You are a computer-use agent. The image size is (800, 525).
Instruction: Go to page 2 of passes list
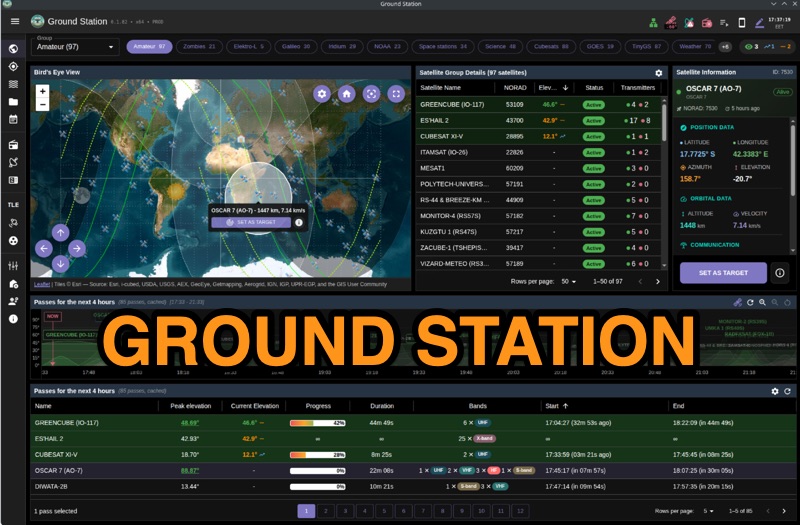coord(326,511)
